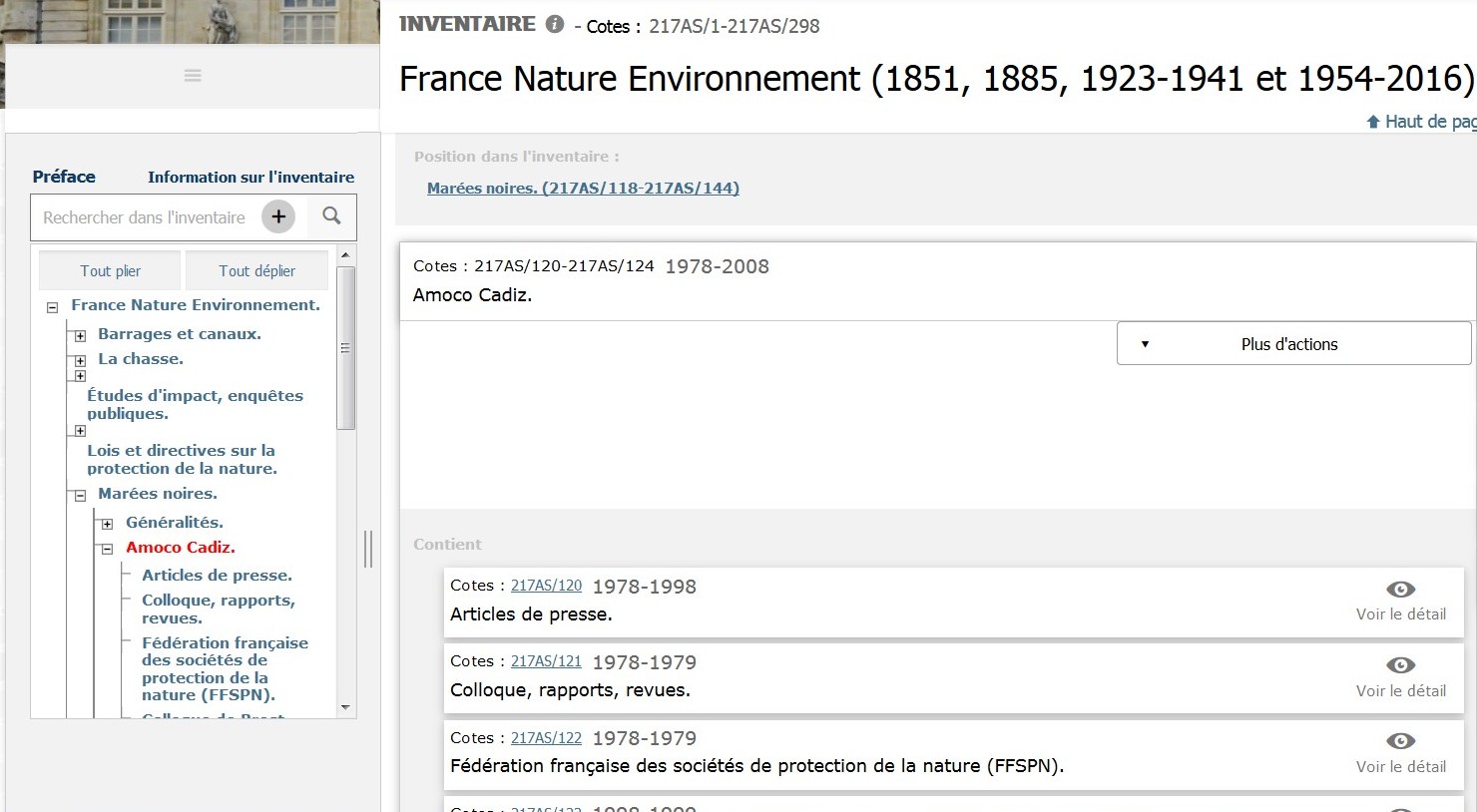Open the hamburger menu in the sidebar header
1477x812 pixels.
193,75
